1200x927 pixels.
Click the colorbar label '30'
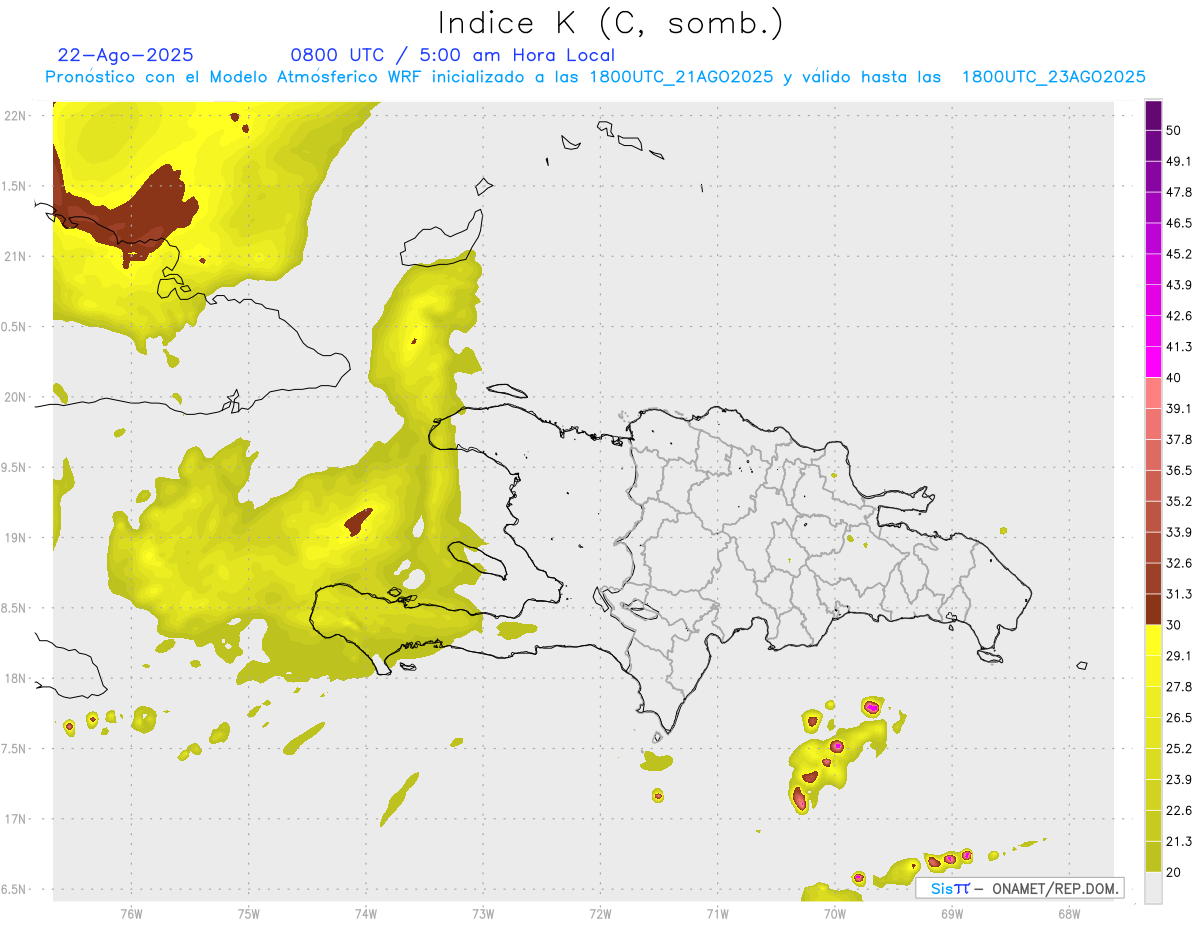1174,625
